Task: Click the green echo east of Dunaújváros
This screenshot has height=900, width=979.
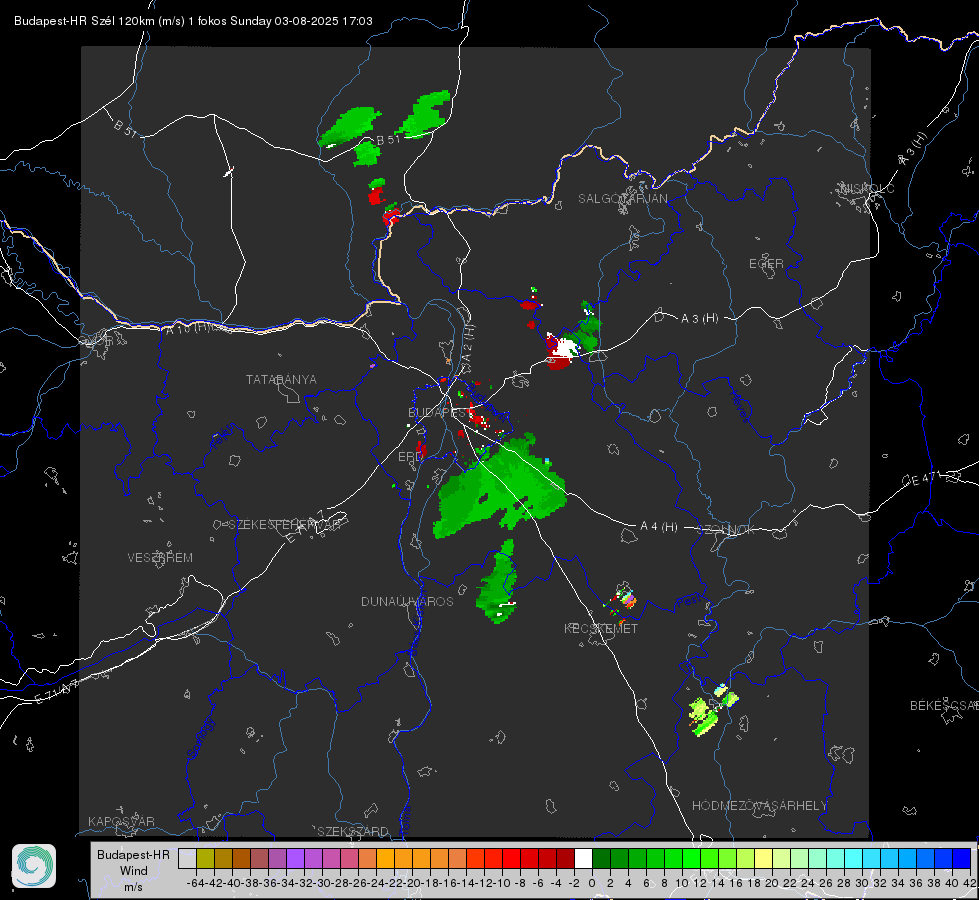Action: tap(498, 583)
